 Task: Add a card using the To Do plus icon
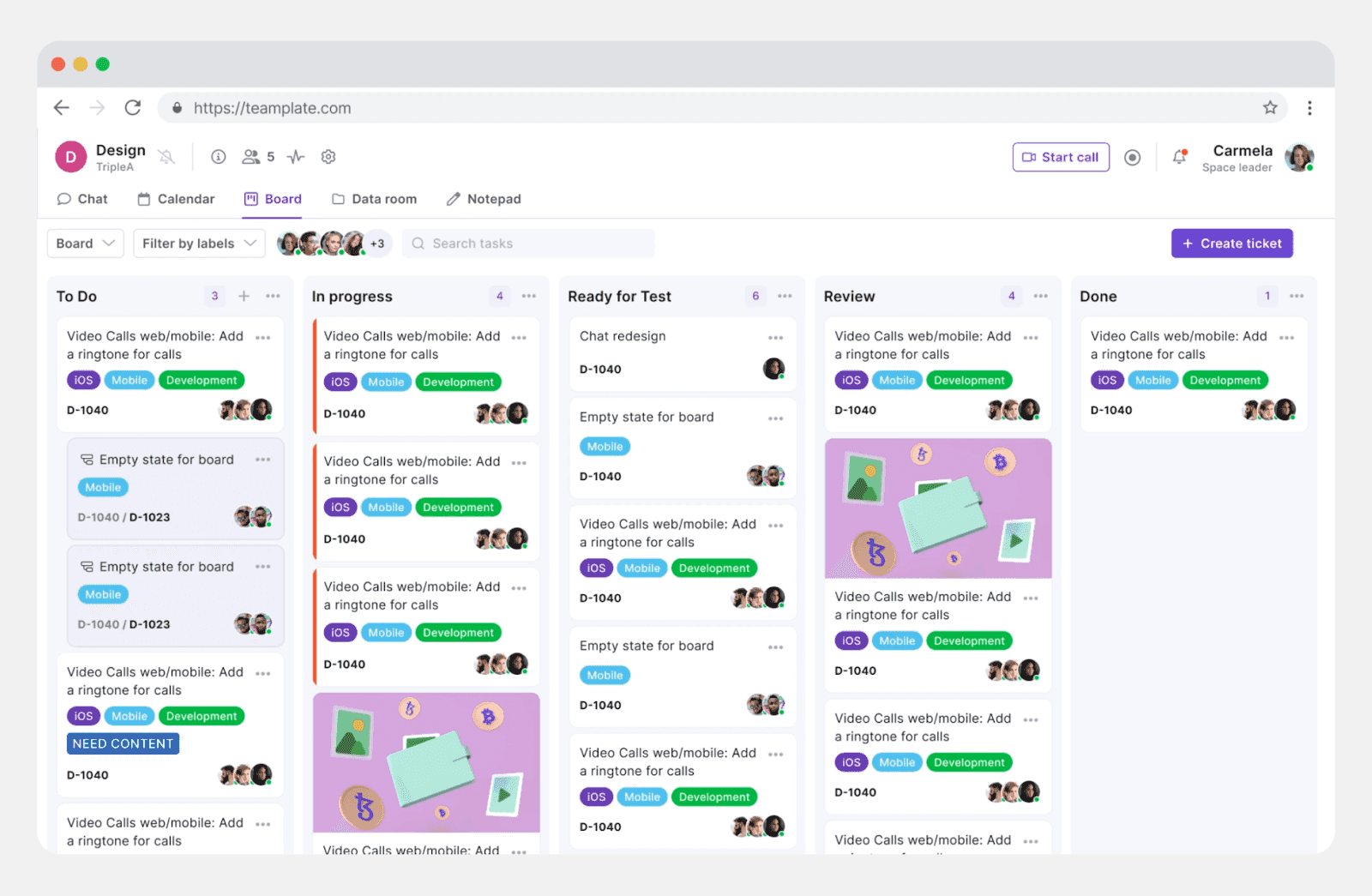(x=244, y=296)
